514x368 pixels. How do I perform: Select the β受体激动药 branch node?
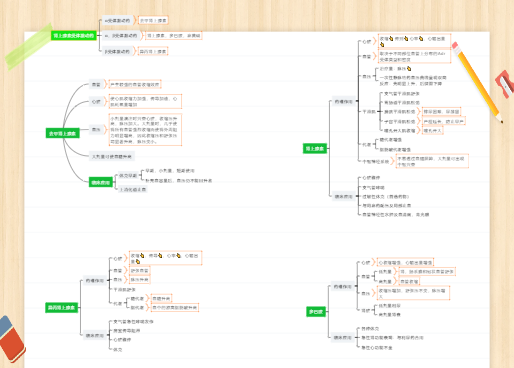pos(117,52)
